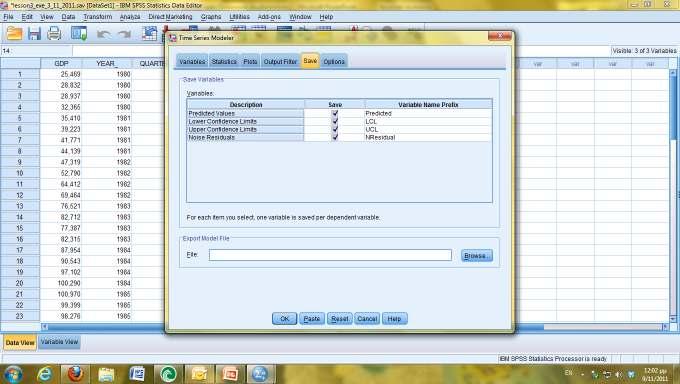Click the network tray icon
Image resolution: width=680 pixels, height=384 pixels.
[x=607, y=374]
